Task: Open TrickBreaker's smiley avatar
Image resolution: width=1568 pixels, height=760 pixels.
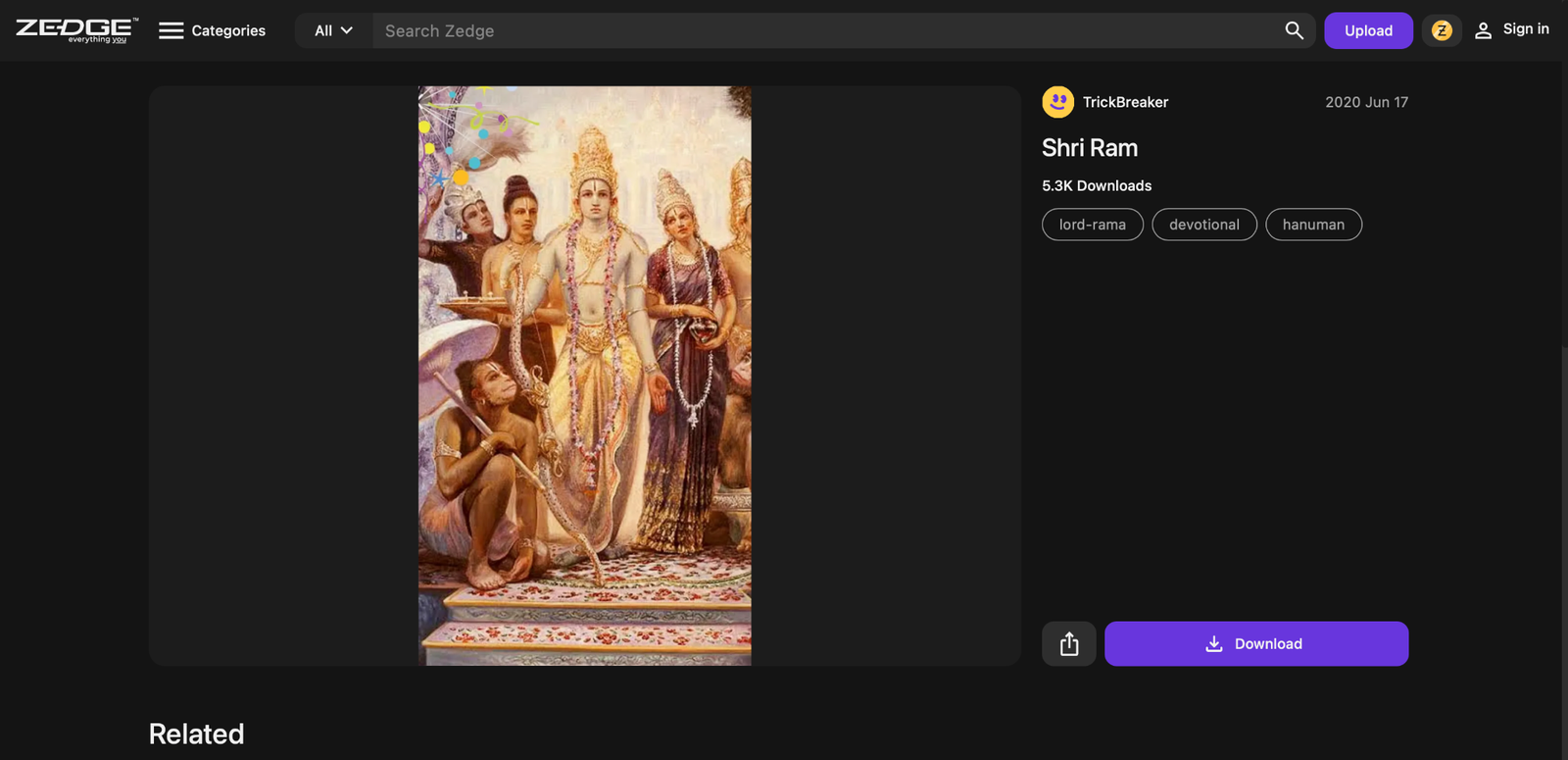Action: (x=1057, y=102)
